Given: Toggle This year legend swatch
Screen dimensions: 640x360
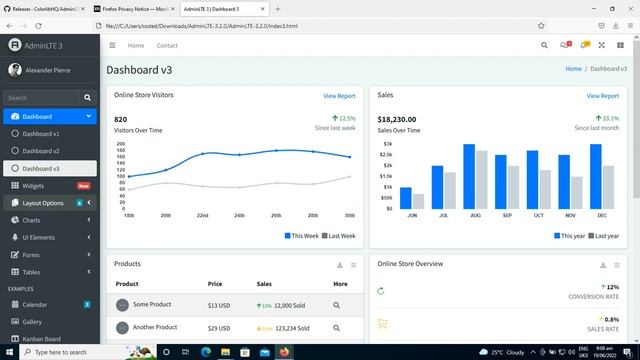Looking at the screenshot, I should (557, 236).
